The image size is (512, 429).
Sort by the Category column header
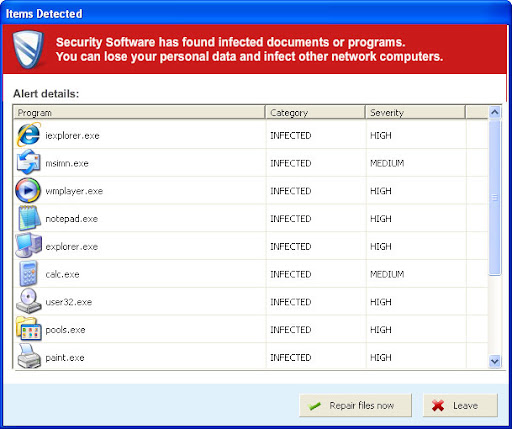point(315,112)
